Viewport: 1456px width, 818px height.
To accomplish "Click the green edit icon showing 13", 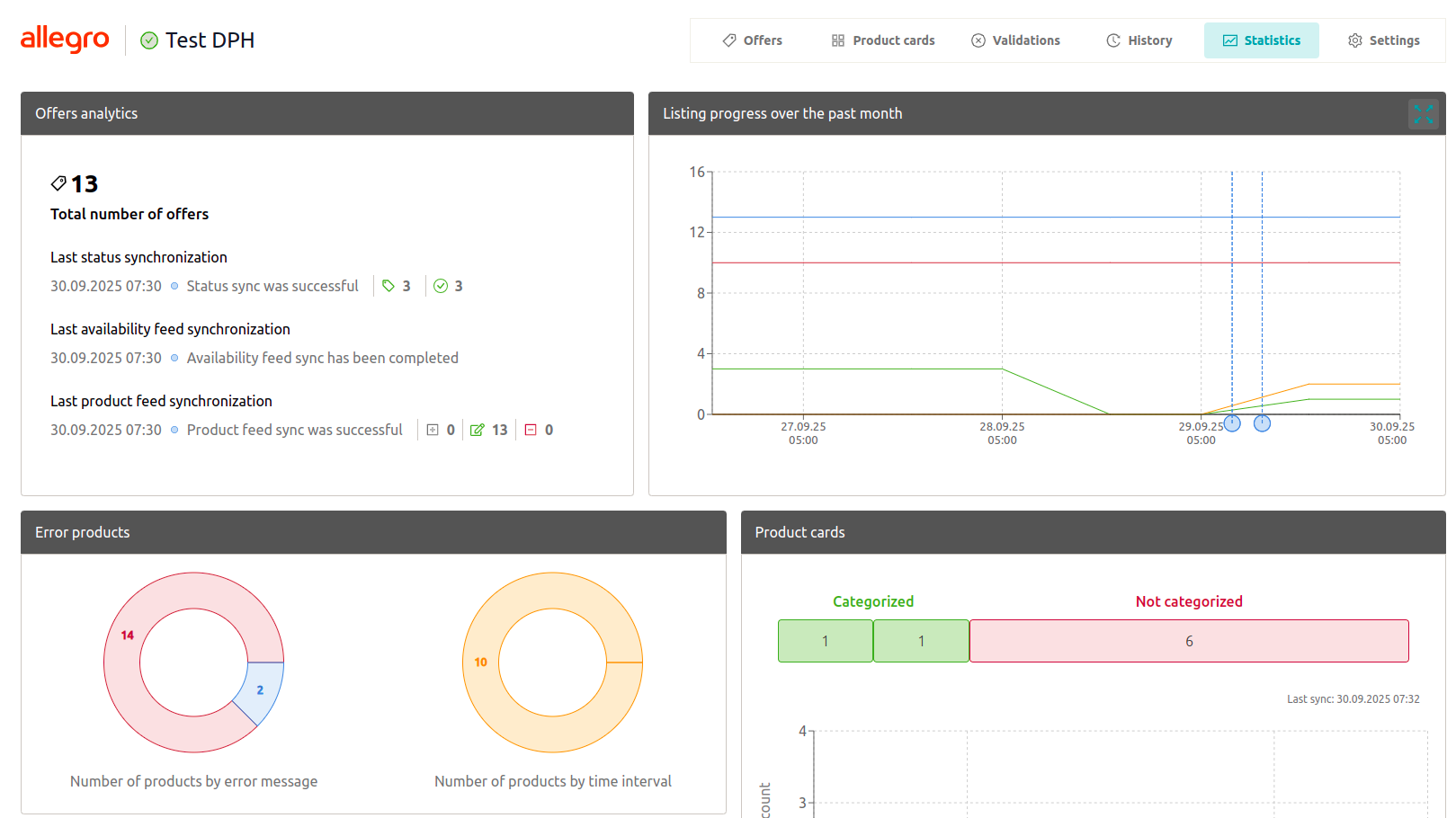I will click(x=478, y=430).
